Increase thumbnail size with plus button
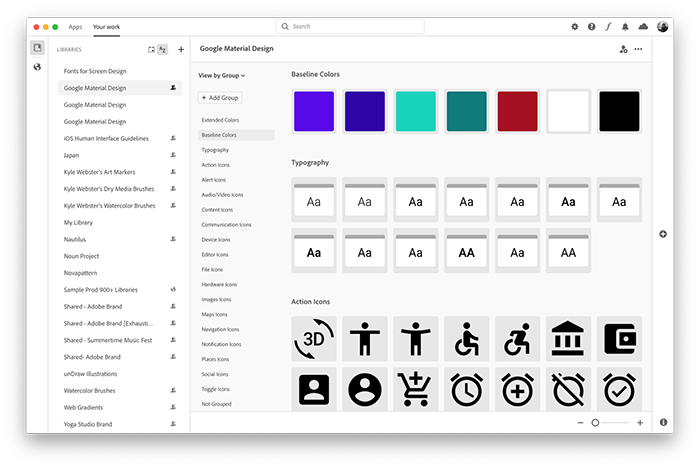The width and height of the screenshot is (700, 468). [x=640, y=422]
